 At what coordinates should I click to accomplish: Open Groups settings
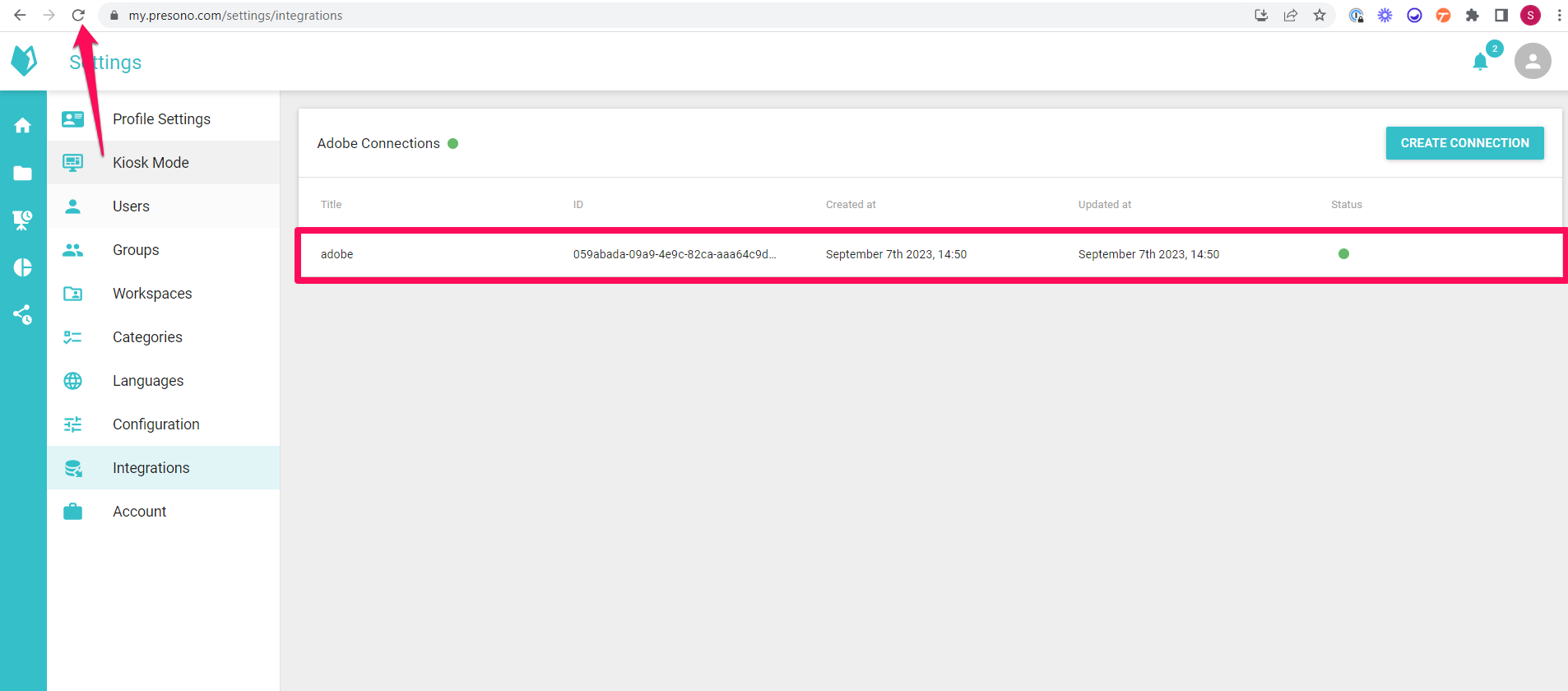click(163, 250)
